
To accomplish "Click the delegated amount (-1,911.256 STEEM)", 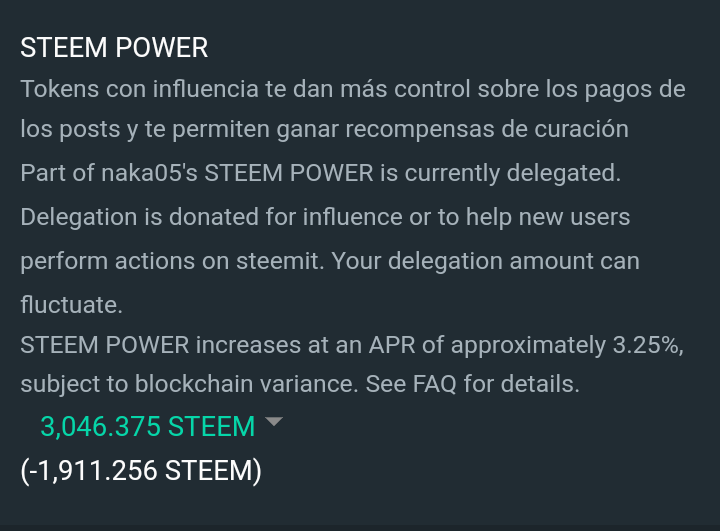I will 141,471.
